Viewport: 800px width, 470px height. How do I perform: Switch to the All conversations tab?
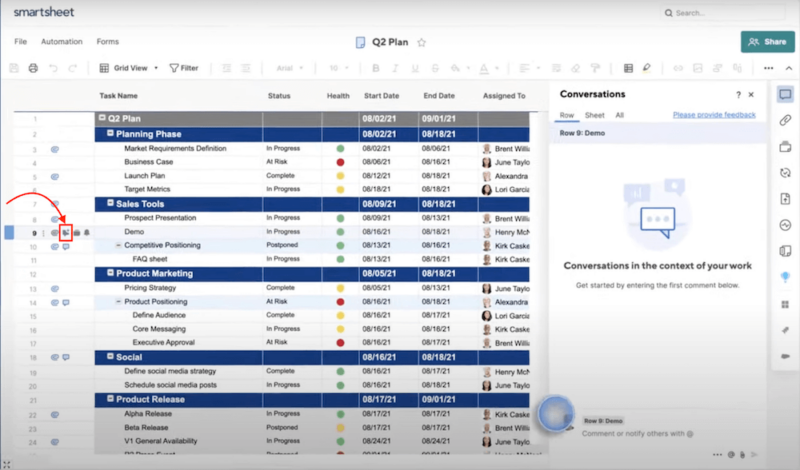click(619, 115)
